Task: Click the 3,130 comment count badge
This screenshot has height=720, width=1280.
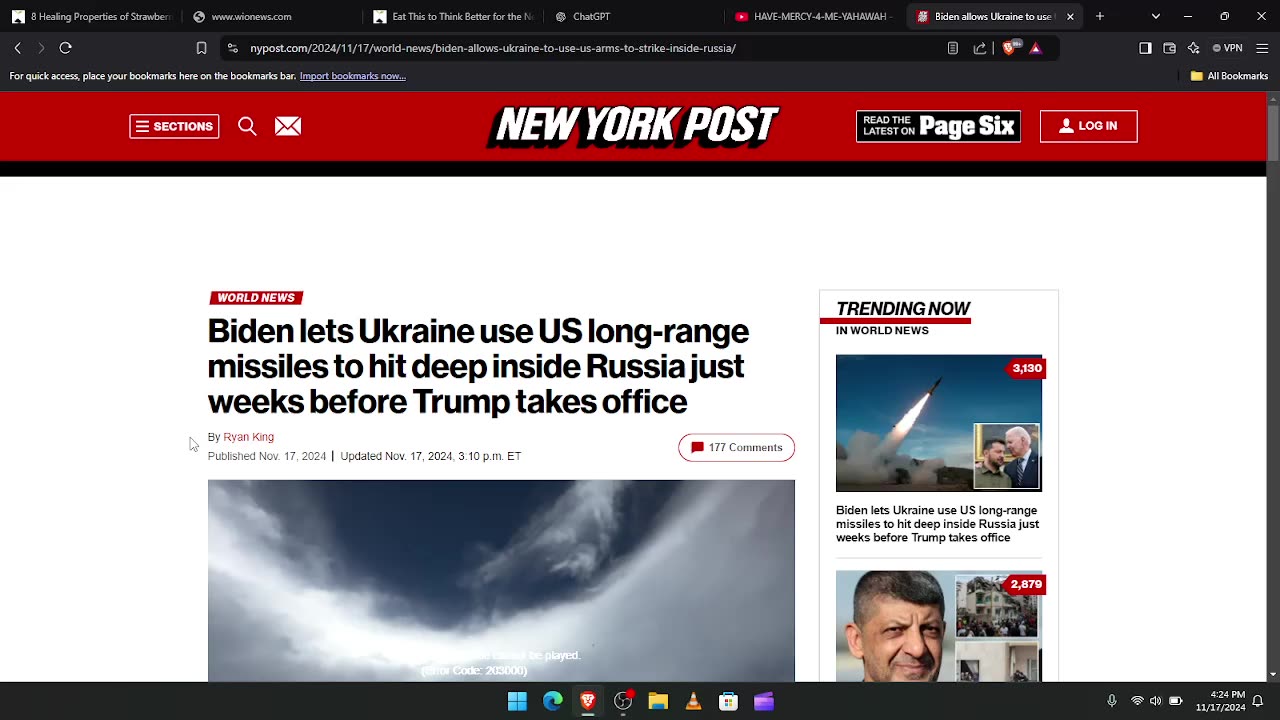Action: (1026, 368)
